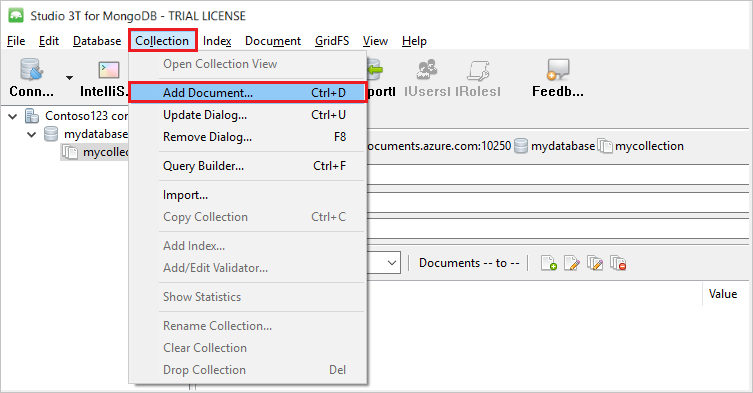Screen dimensions: 753x393
Task: Close the Collection menu
Action: pyautogui.click(x=162, y=41)
